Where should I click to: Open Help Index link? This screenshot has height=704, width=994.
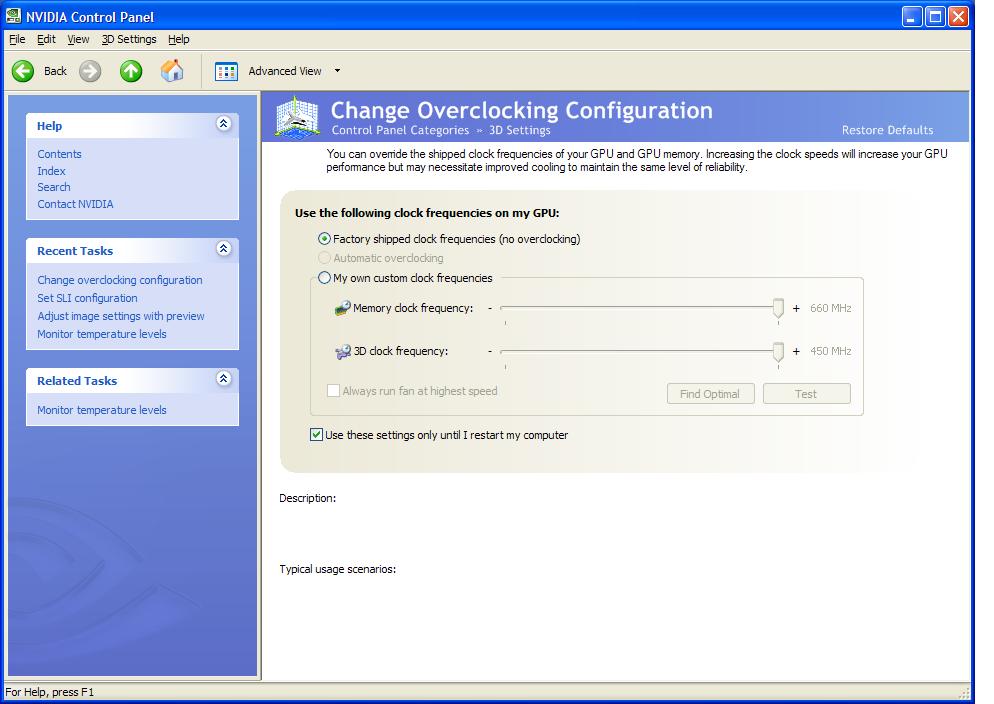click(x=51, y=171)
